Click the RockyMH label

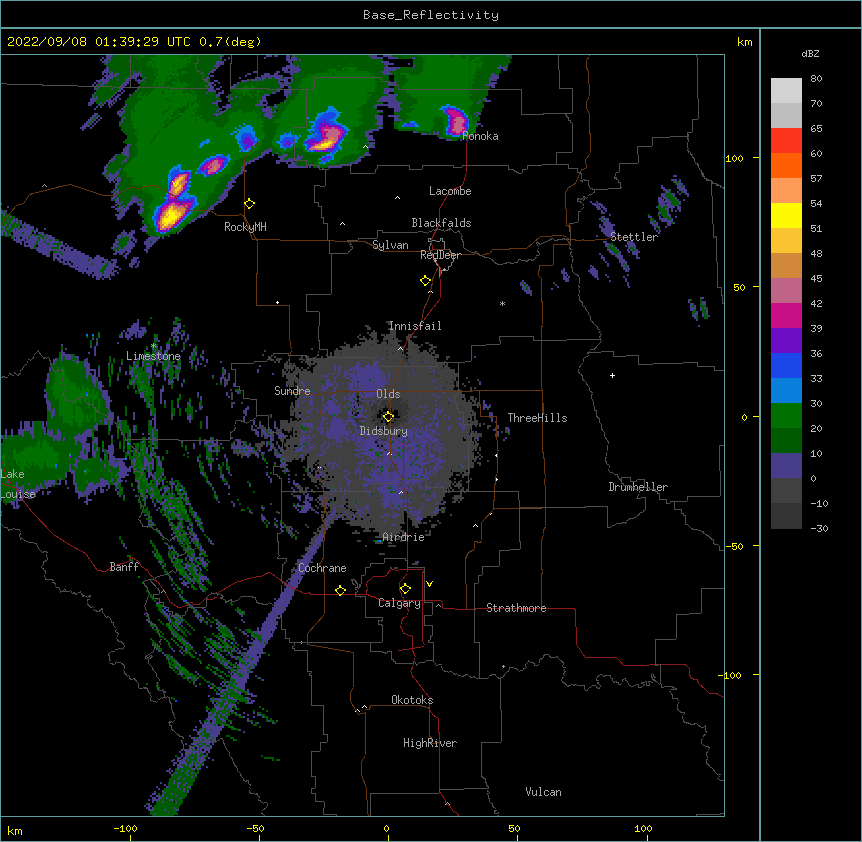pyautogui.click(x=245, y=227)
